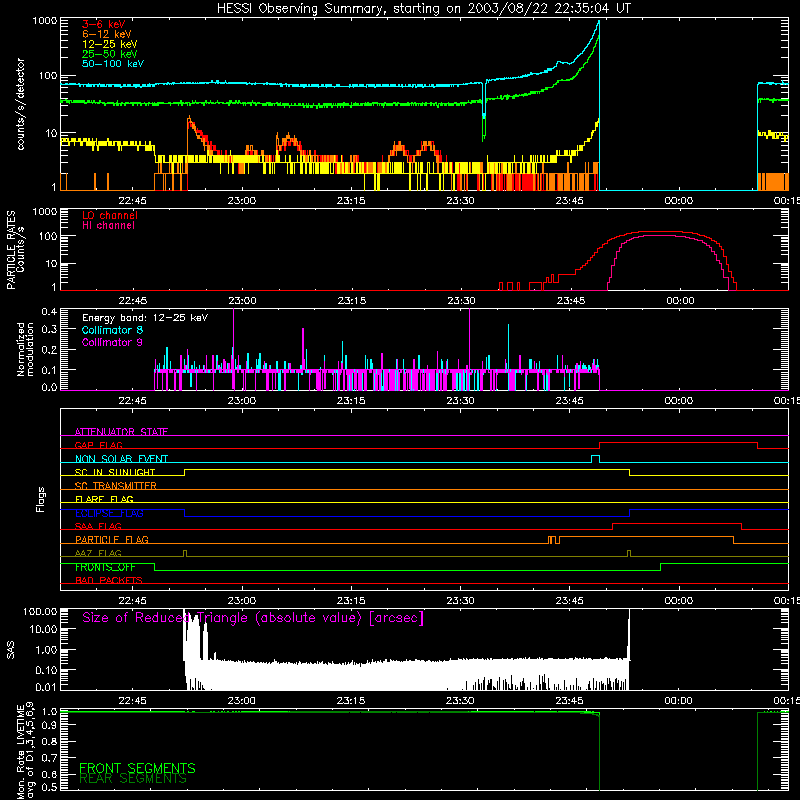Click the FLARE FLAG label

click(104, 499)
